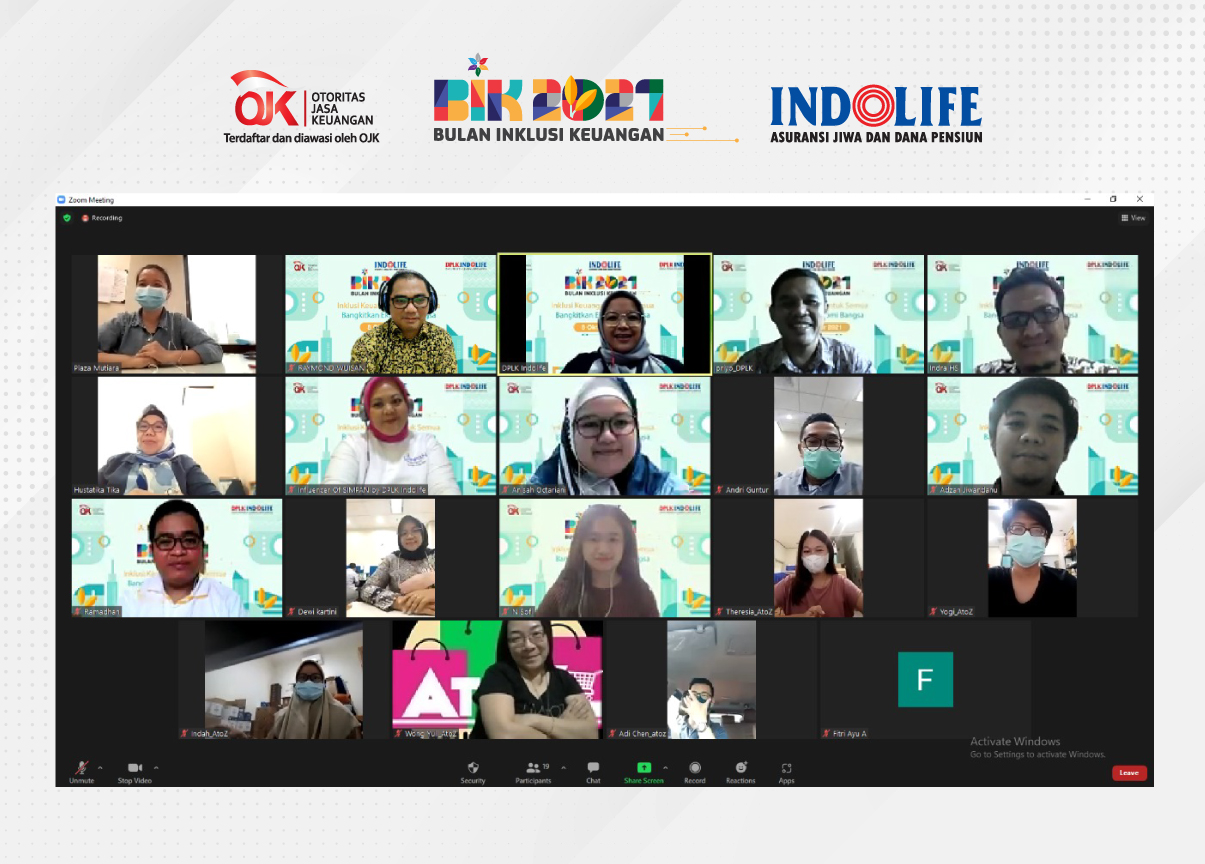Select Fitri Ayu A's avatar tile
The width and height of the screenshot is (1205, 864).
point(925,680)
